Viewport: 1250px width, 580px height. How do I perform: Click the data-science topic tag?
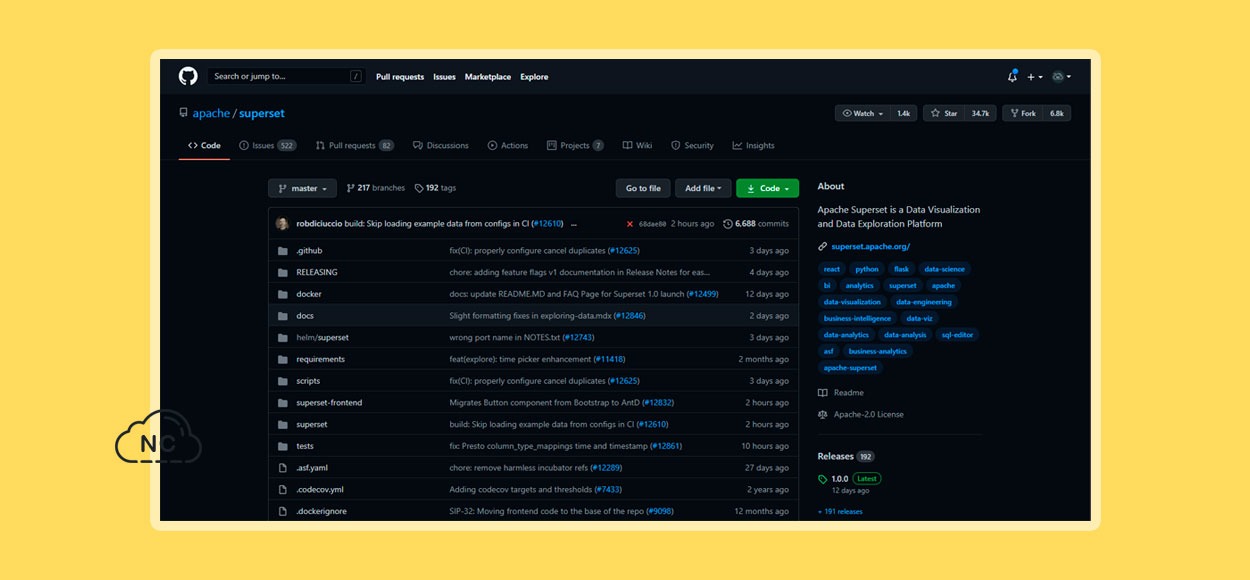(944, 269)
